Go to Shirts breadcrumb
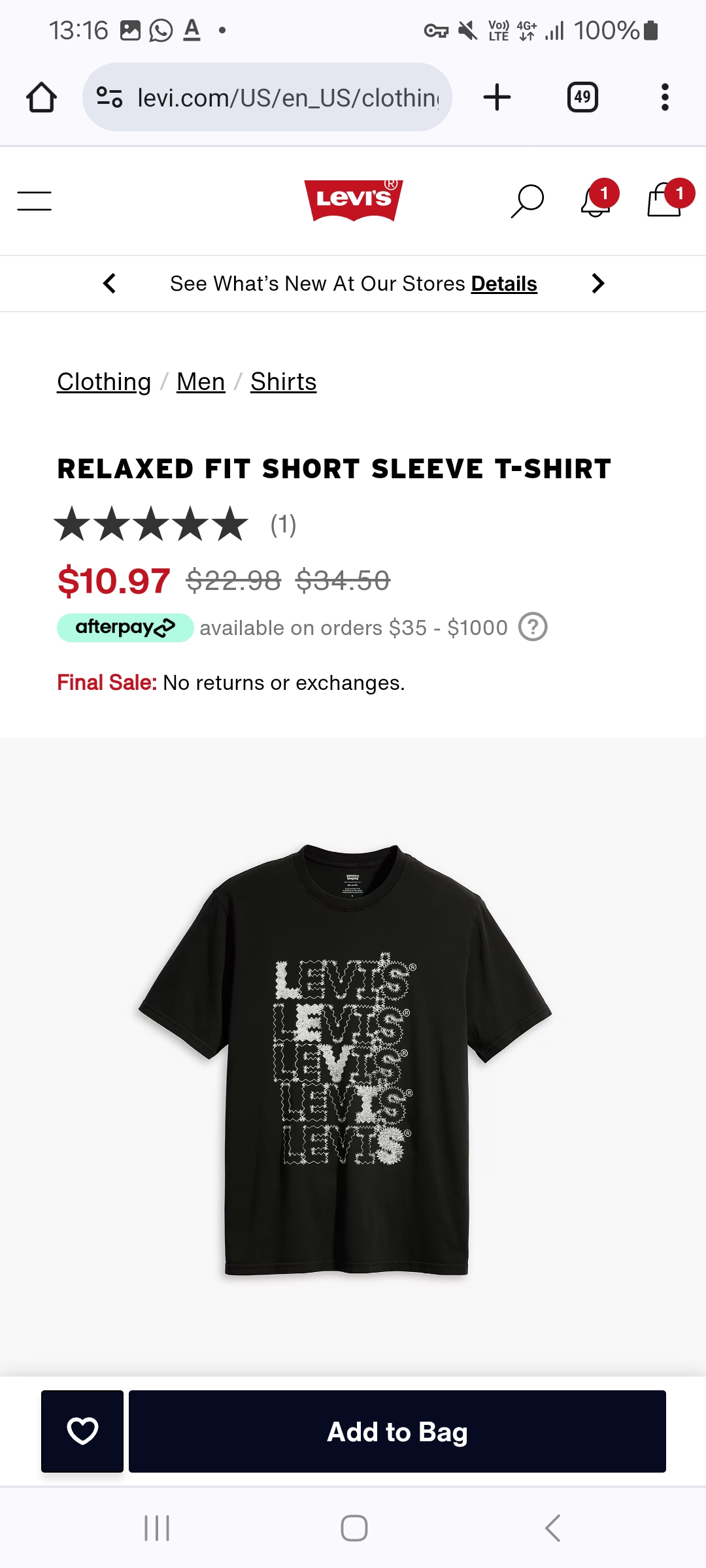Viewport: 706px width, 1568px height. (284, 382)
